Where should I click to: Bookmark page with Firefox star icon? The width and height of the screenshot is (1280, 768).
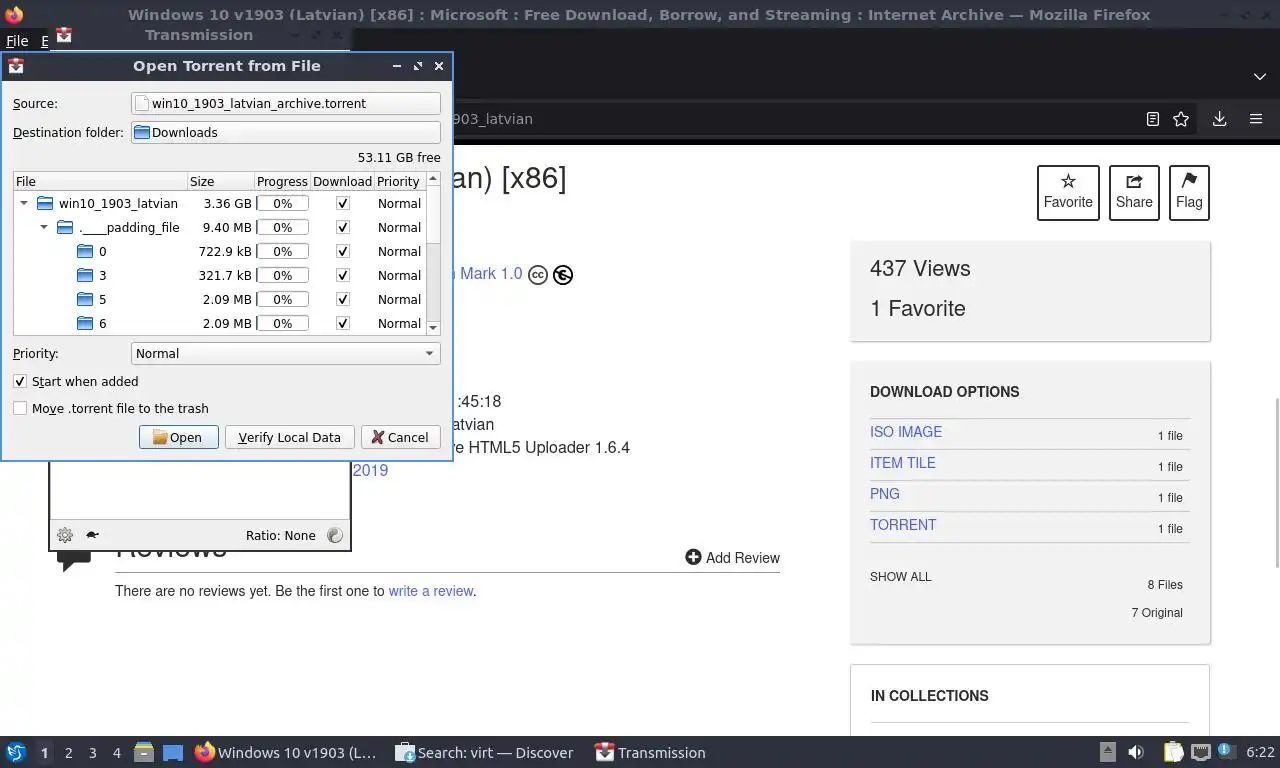(x=1181, y=119)
